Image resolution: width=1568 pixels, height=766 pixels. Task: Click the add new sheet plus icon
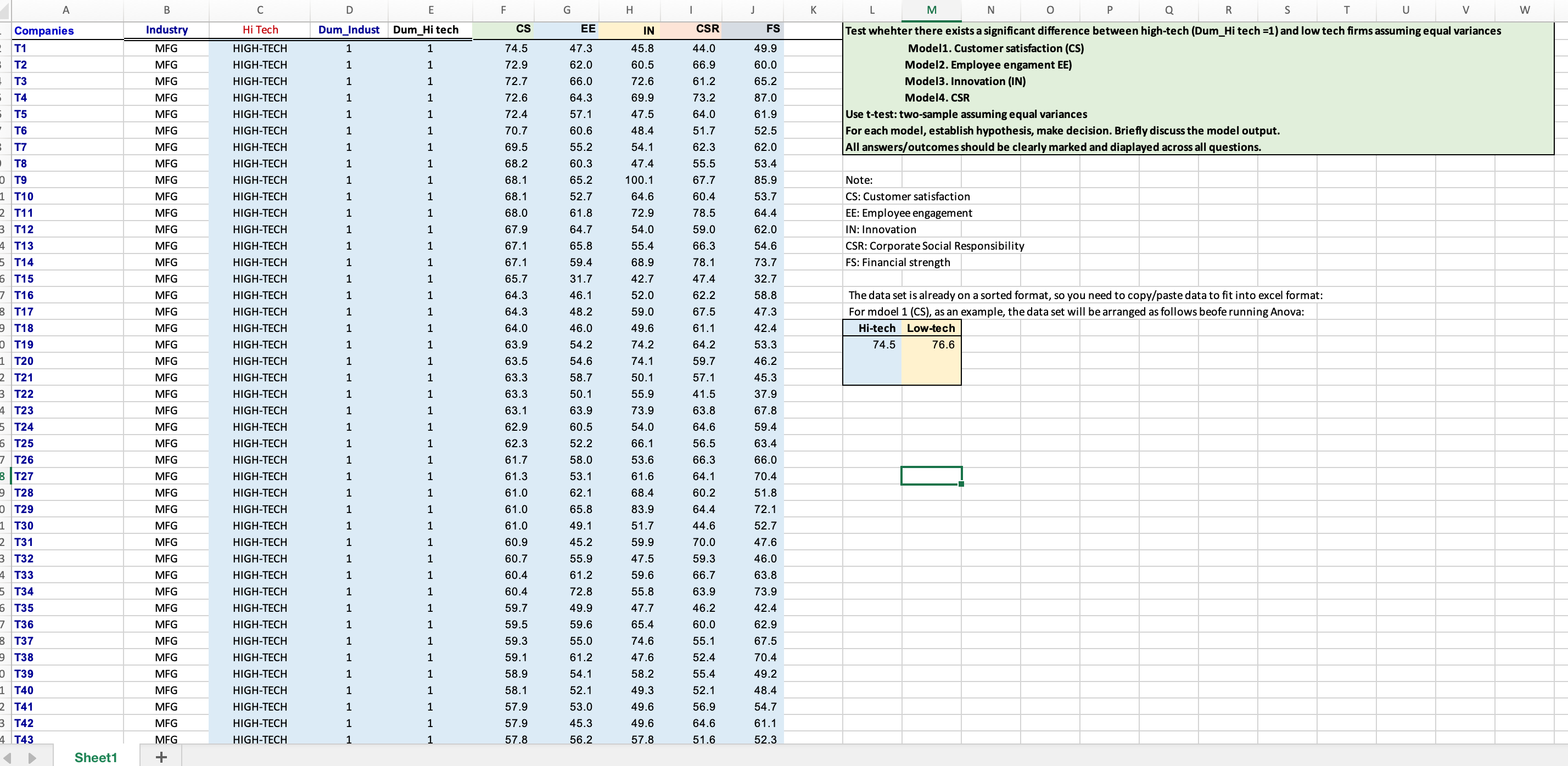point(161,757)
